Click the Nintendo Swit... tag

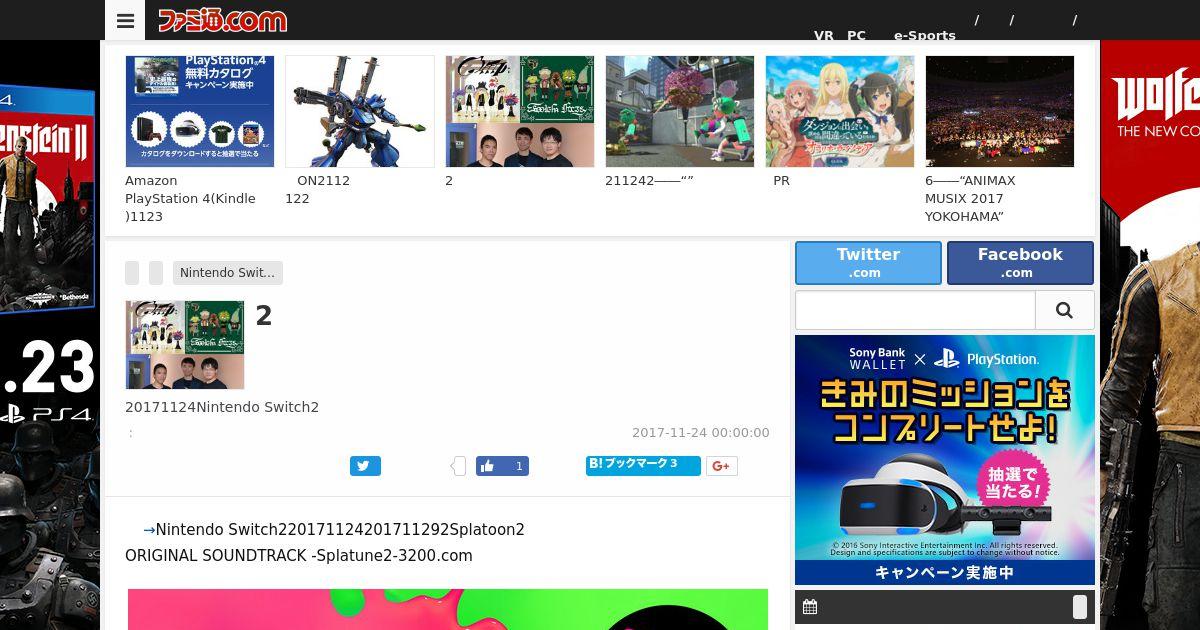(228, 273)
